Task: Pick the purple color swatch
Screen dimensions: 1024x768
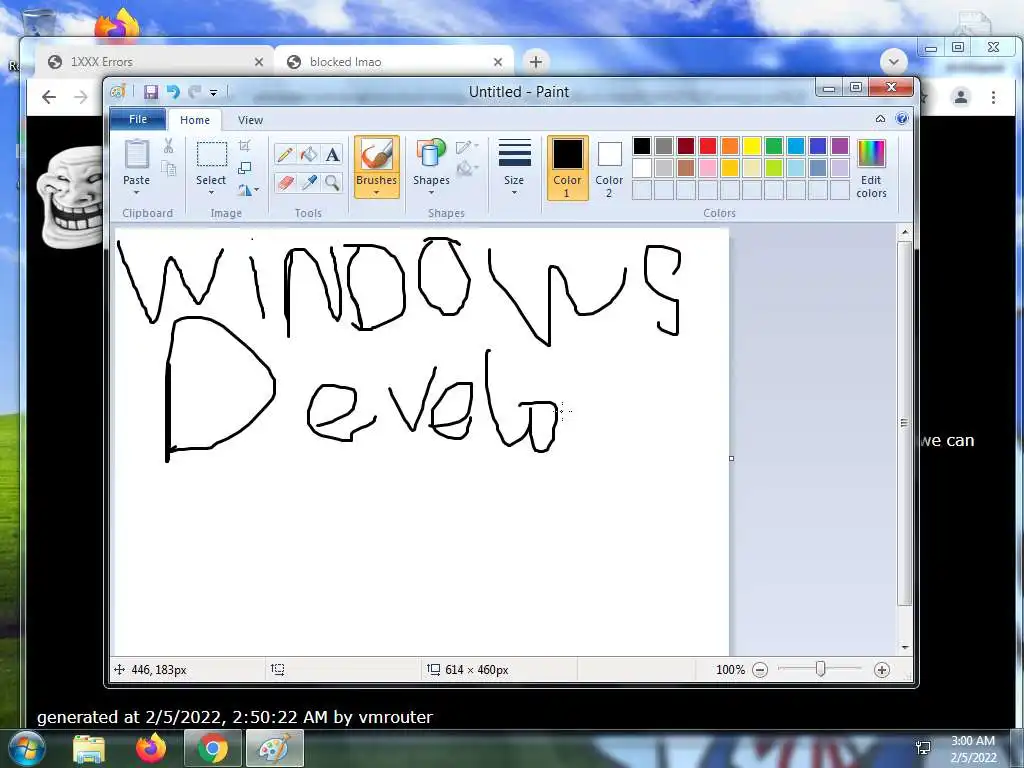Action: tap(840, 146)
